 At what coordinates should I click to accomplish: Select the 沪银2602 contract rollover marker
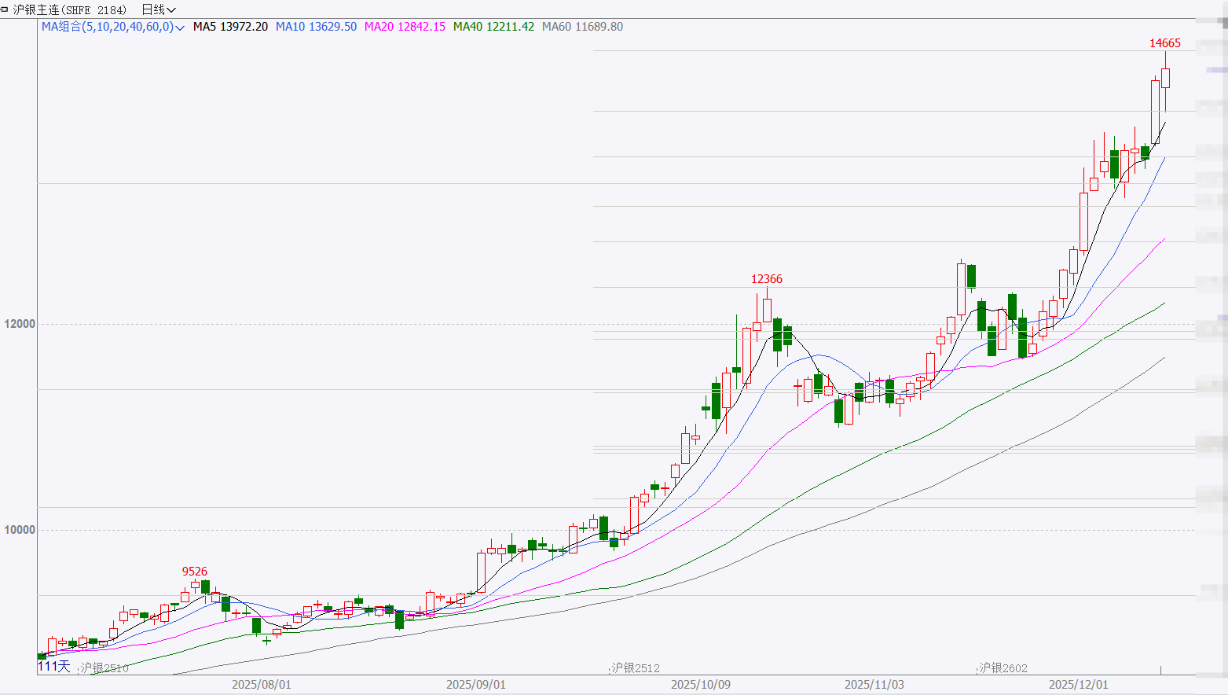1003,667
